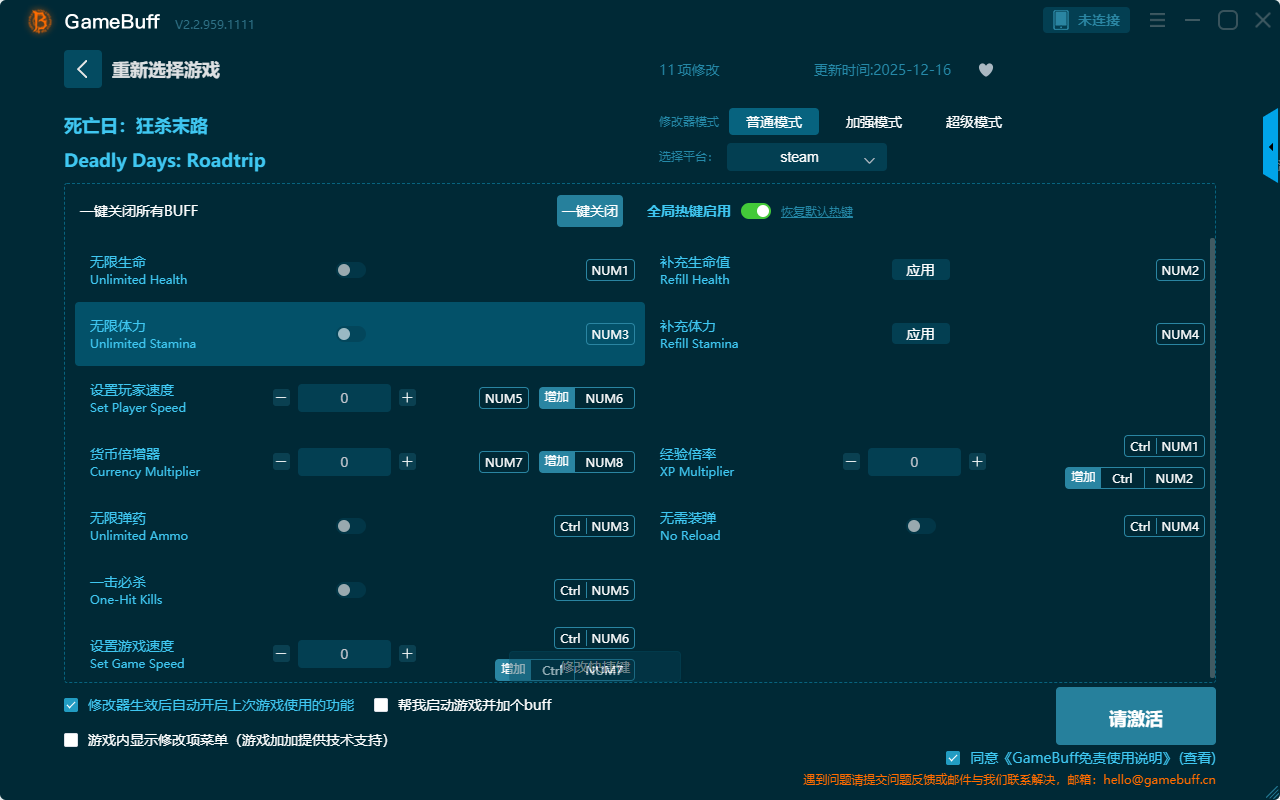Increase Set Player Speed with plus

(x=407, y=398)
